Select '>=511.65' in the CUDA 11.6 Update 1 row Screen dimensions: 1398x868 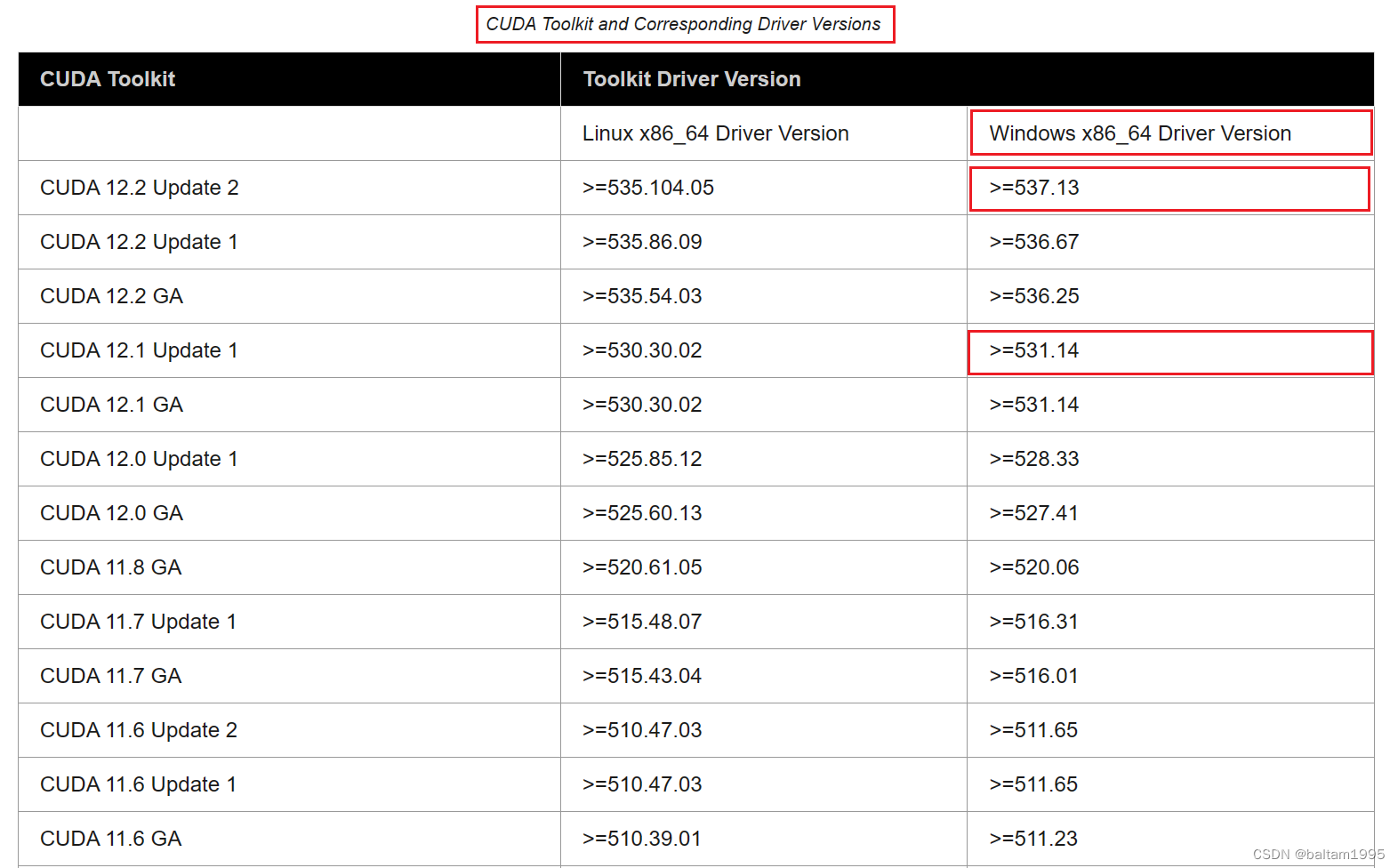1034,784
